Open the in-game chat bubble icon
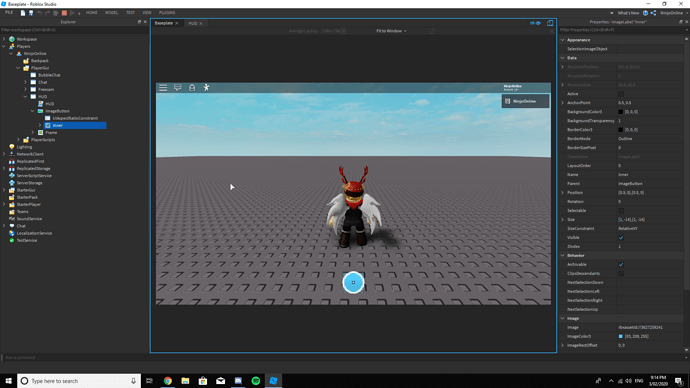 click(x=178, y=88)
